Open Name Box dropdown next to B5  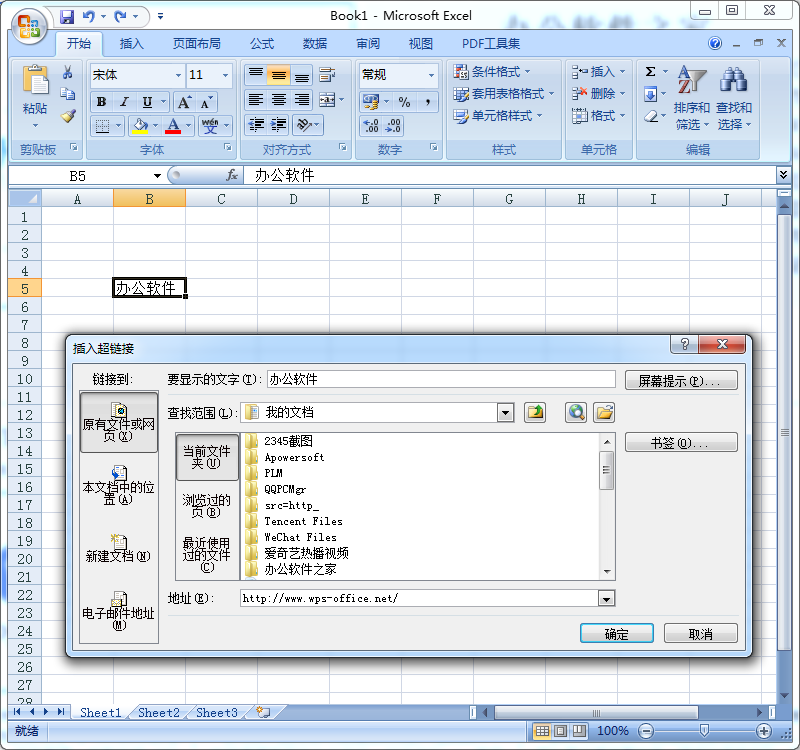[157, 176]
